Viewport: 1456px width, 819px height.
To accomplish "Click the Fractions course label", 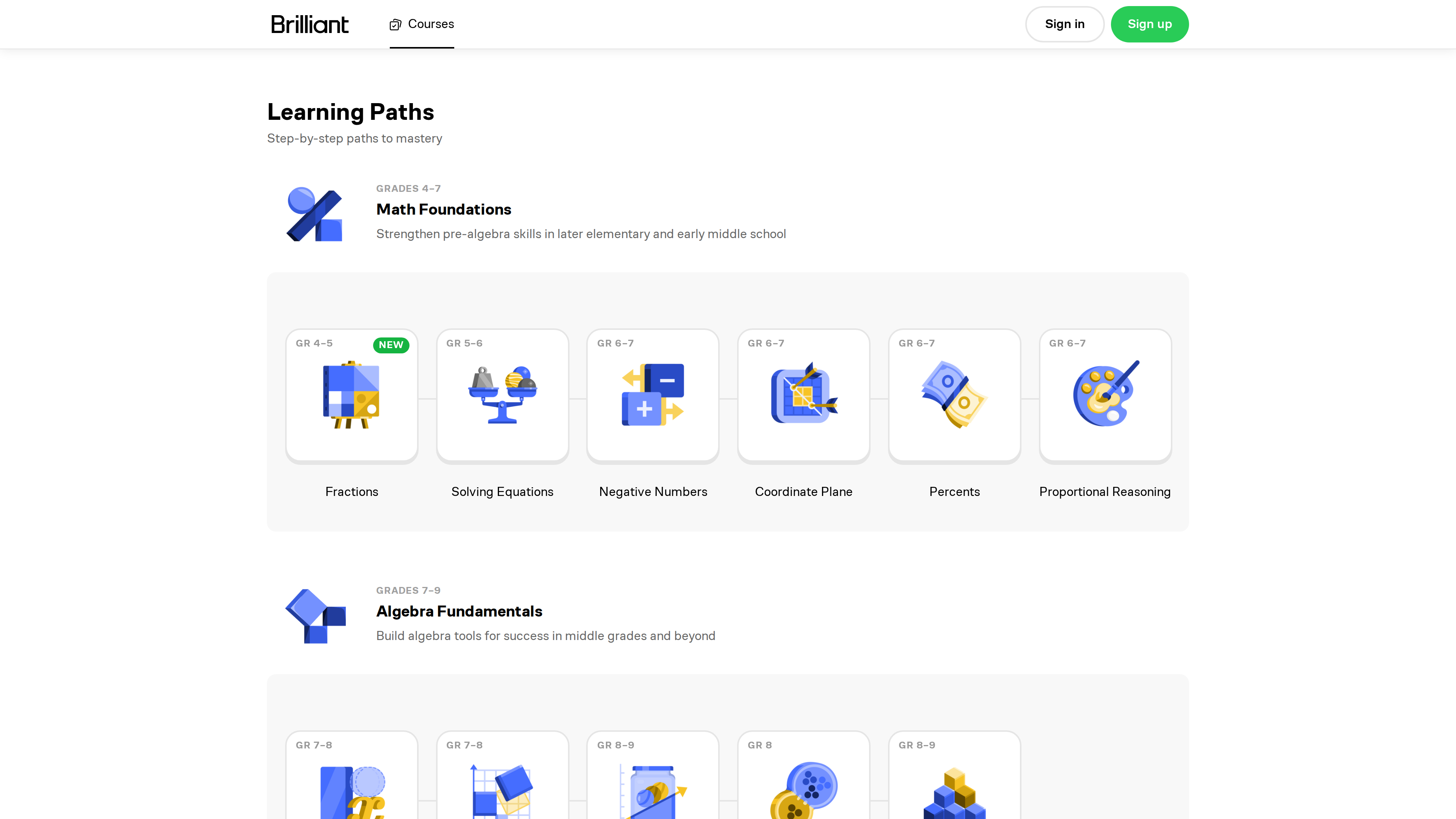I will [351, 492].
